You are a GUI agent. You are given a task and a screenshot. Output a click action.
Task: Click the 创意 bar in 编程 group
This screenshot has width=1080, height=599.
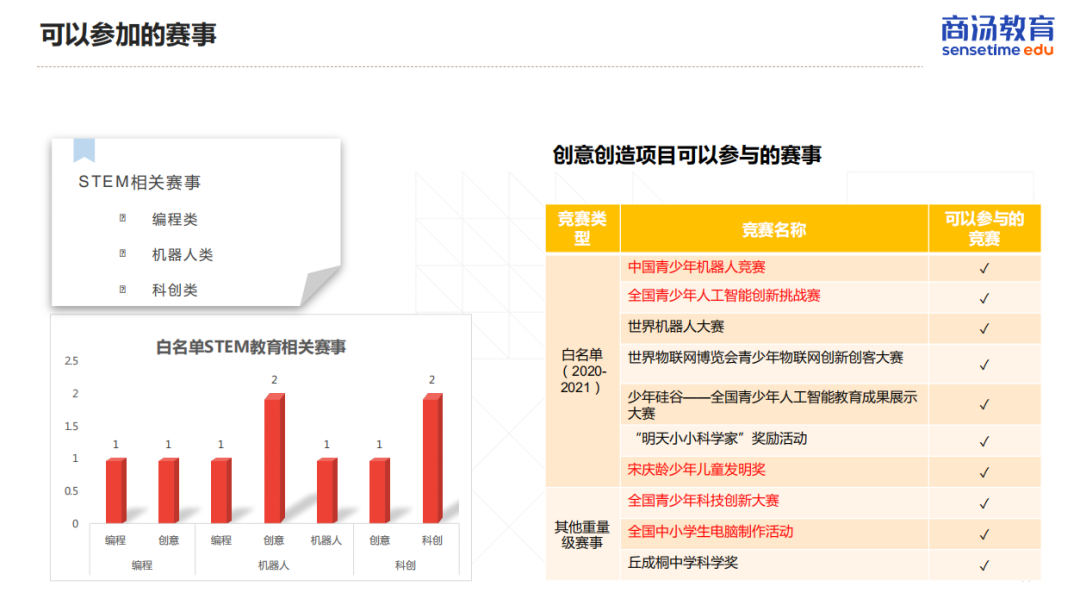(169, 491)
